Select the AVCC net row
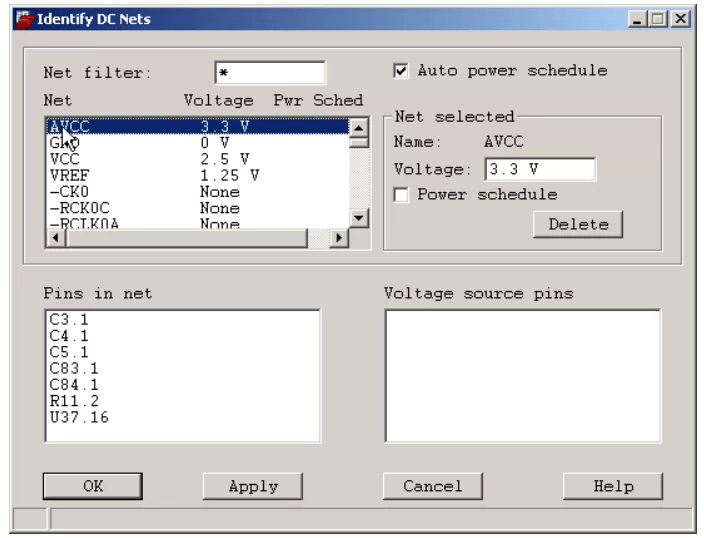Image resolution: width=704 pixels, height=538 pixels. pyautogui.click(x=198, y=126)
